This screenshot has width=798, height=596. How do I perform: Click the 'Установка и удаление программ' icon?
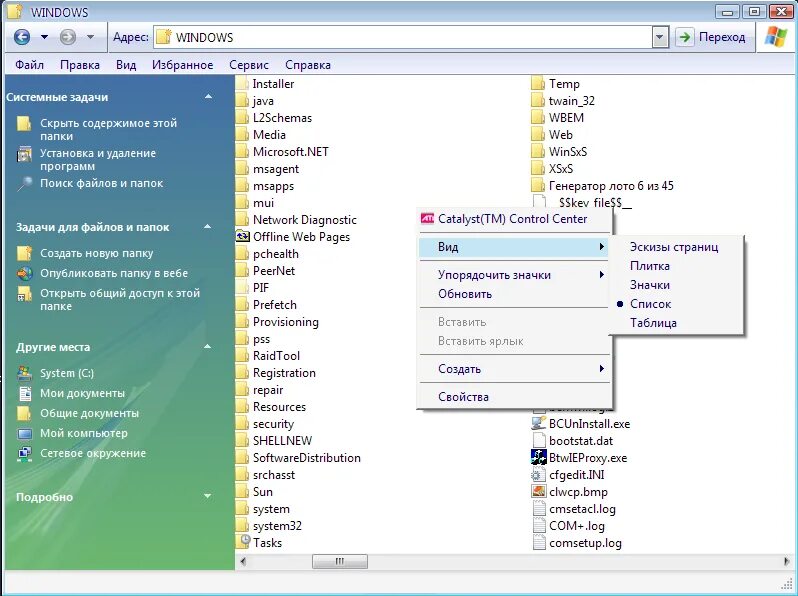[24, 154]
